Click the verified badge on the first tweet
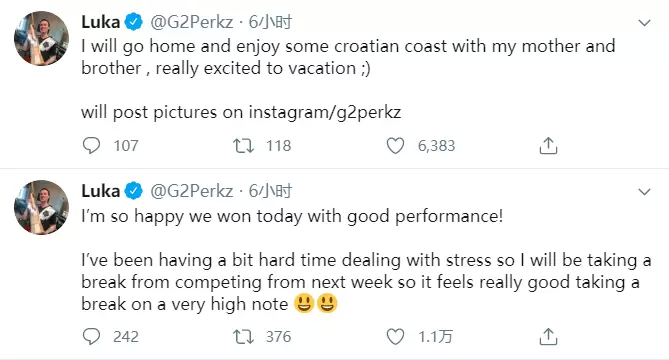 click(x=134, y=22)
